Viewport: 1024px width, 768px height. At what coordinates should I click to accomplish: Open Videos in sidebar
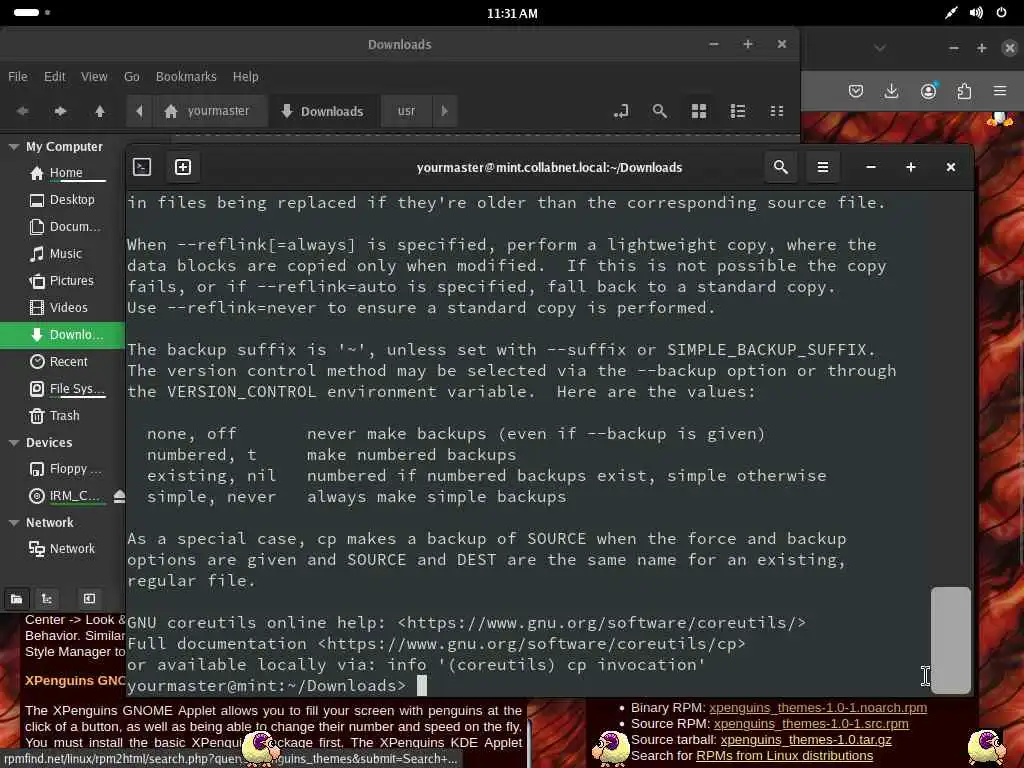62,308
